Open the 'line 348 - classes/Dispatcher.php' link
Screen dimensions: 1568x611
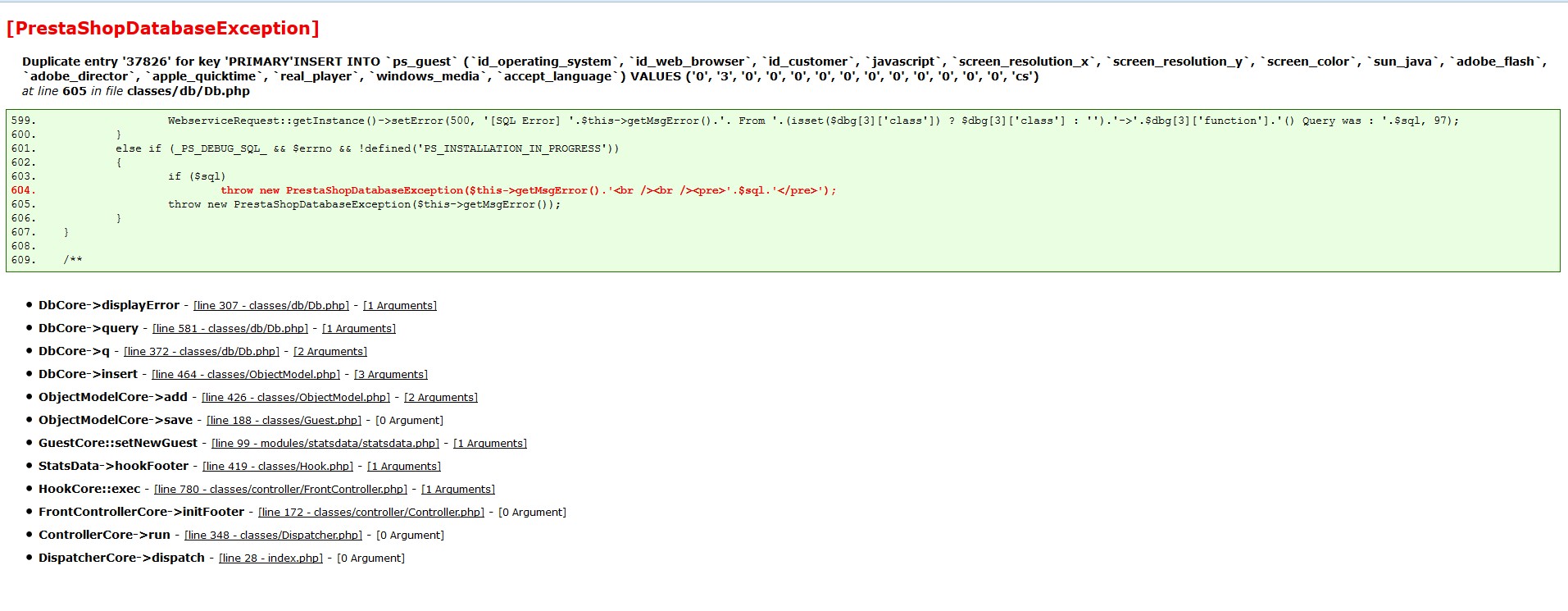point(274,535)
